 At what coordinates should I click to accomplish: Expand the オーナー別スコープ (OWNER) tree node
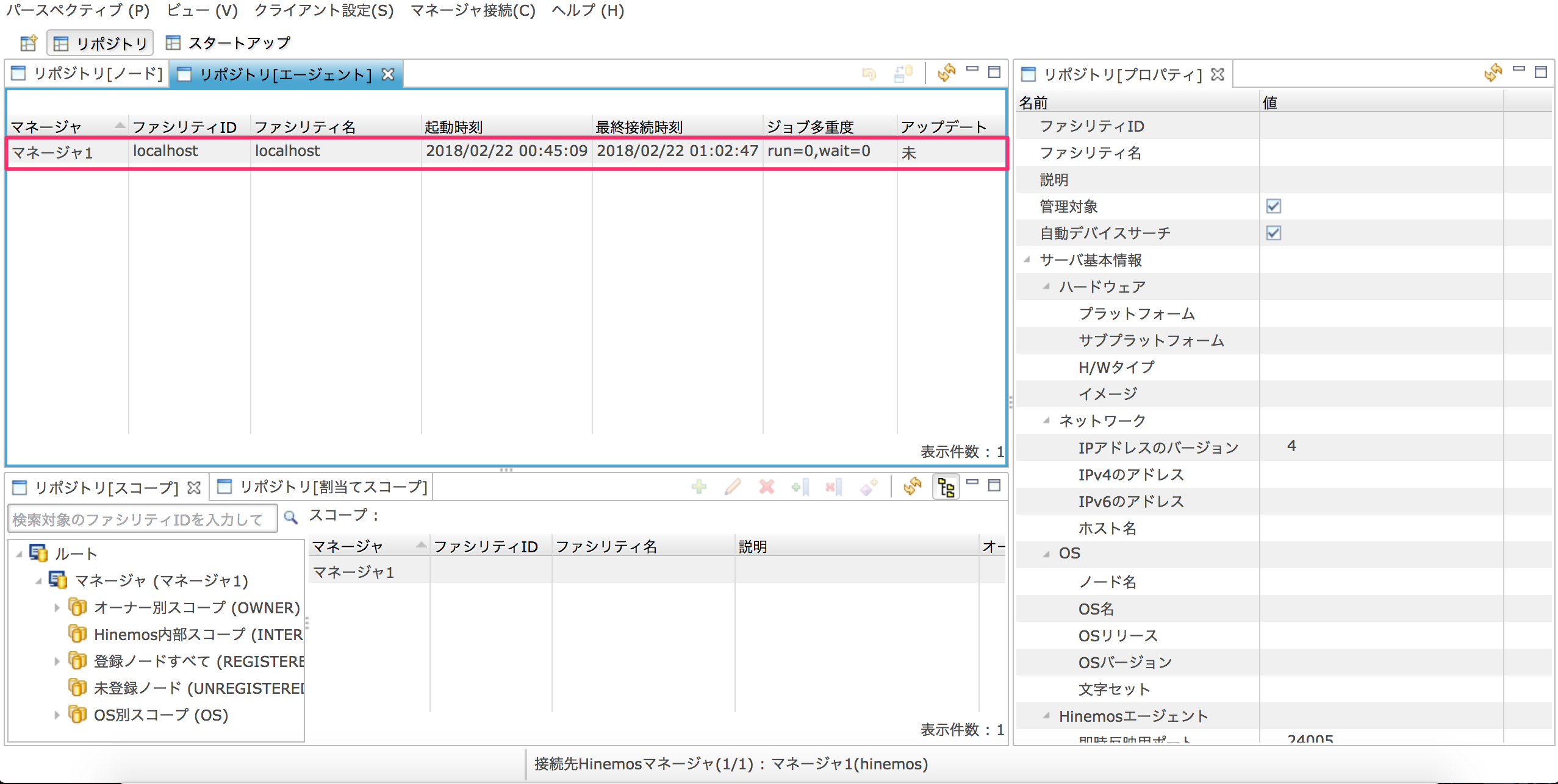[57, 607]
